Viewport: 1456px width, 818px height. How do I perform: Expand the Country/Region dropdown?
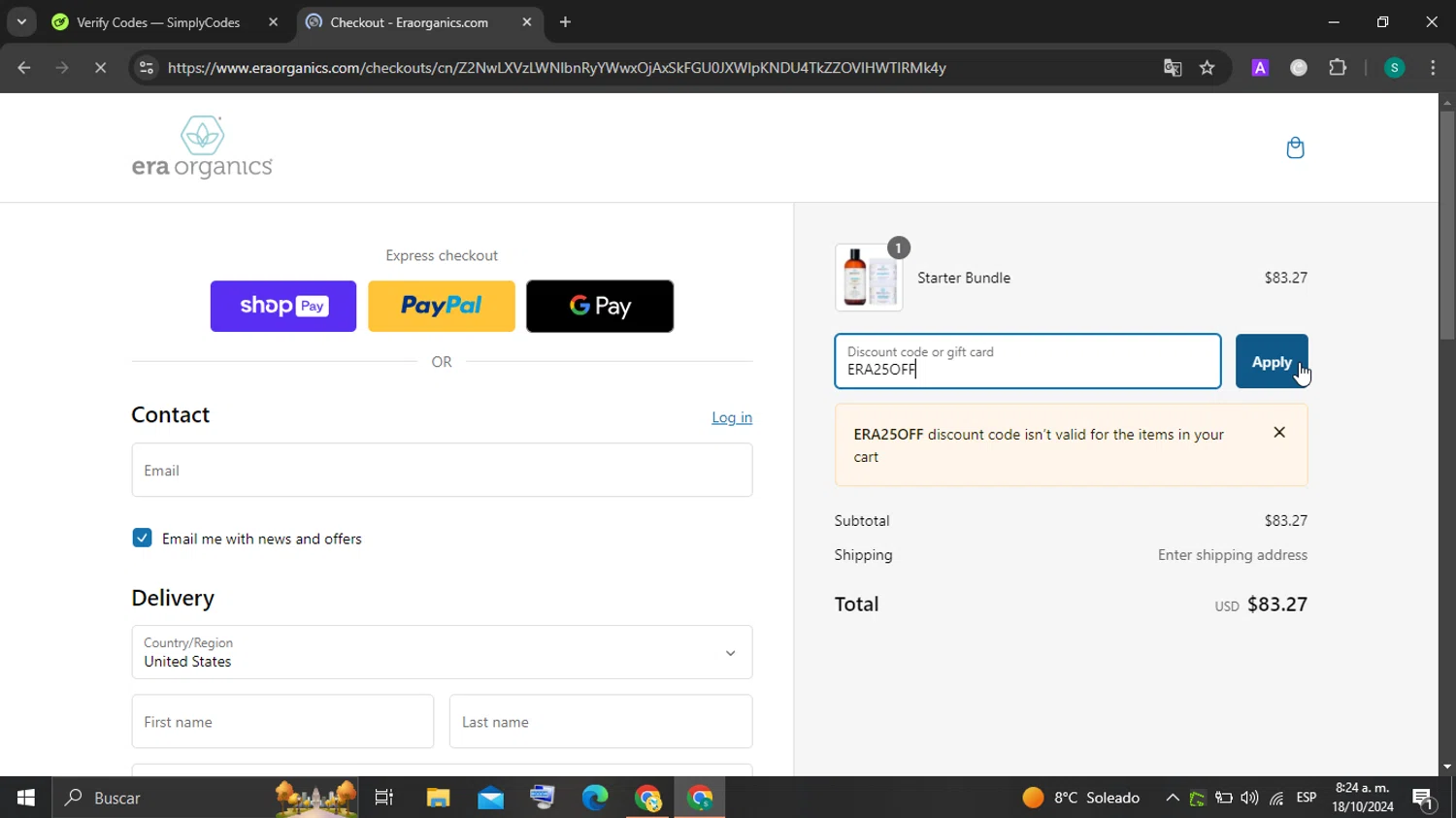pyautogui.click(x=442, y=652)
